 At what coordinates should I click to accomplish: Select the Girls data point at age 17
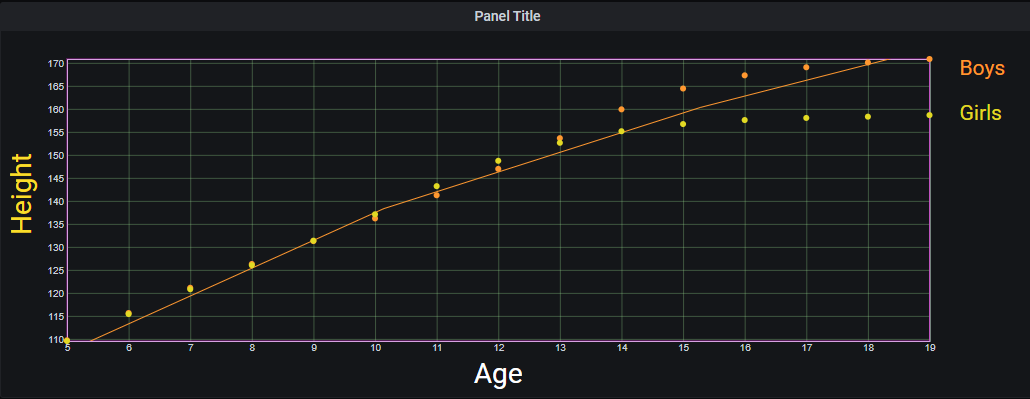click(x=806, y=118)
